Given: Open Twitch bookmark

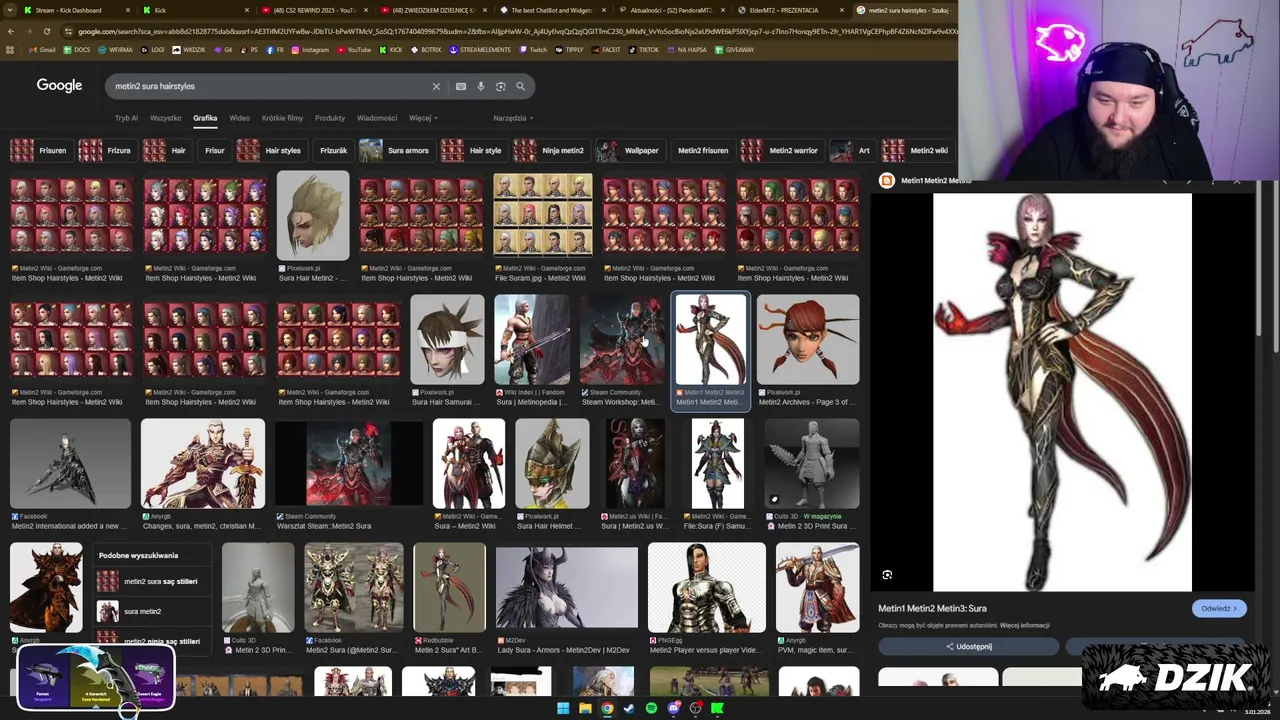Looking at the screenshot, I should [x=533, y=49].
